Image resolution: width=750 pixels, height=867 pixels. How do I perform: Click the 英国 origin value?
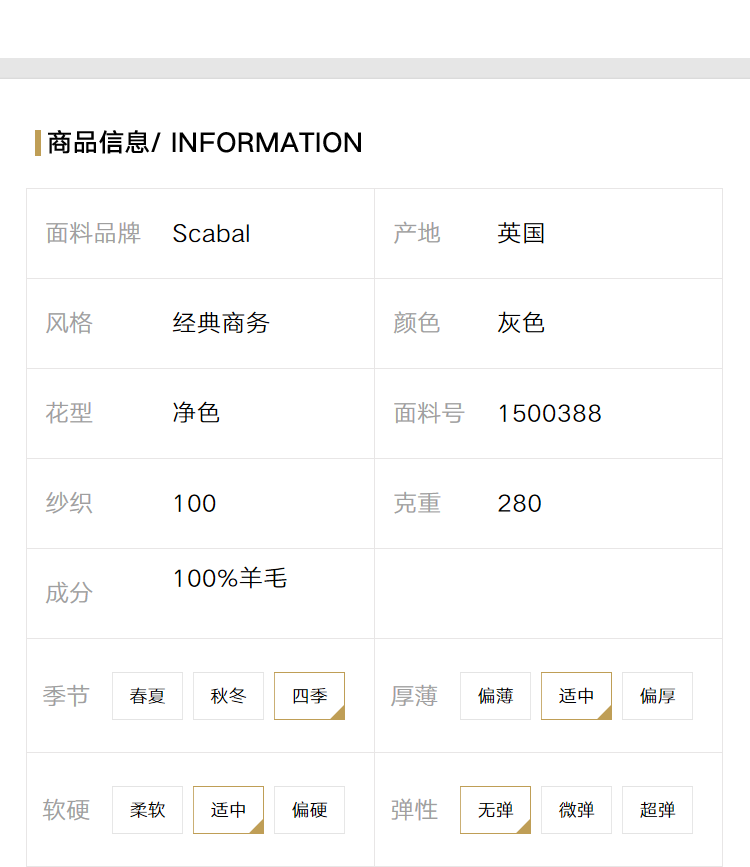point(521,233)
